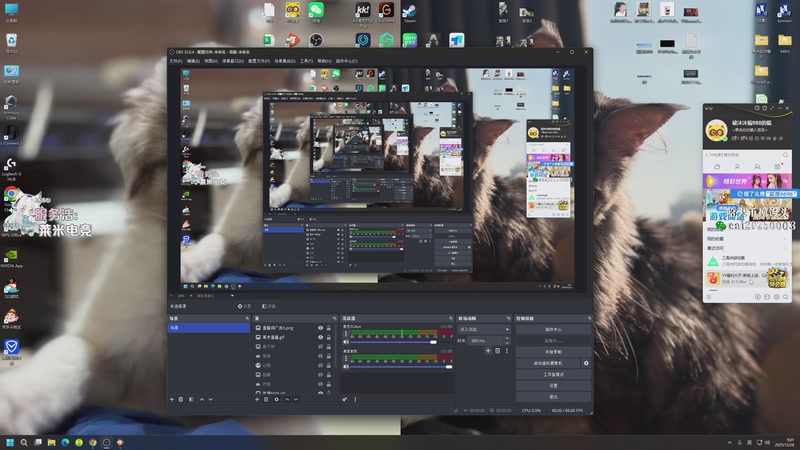The width and height of the screenshot is (800, 450).
Task: Toggle lock on 直播间广告5.png source
Action: point(329,328)
